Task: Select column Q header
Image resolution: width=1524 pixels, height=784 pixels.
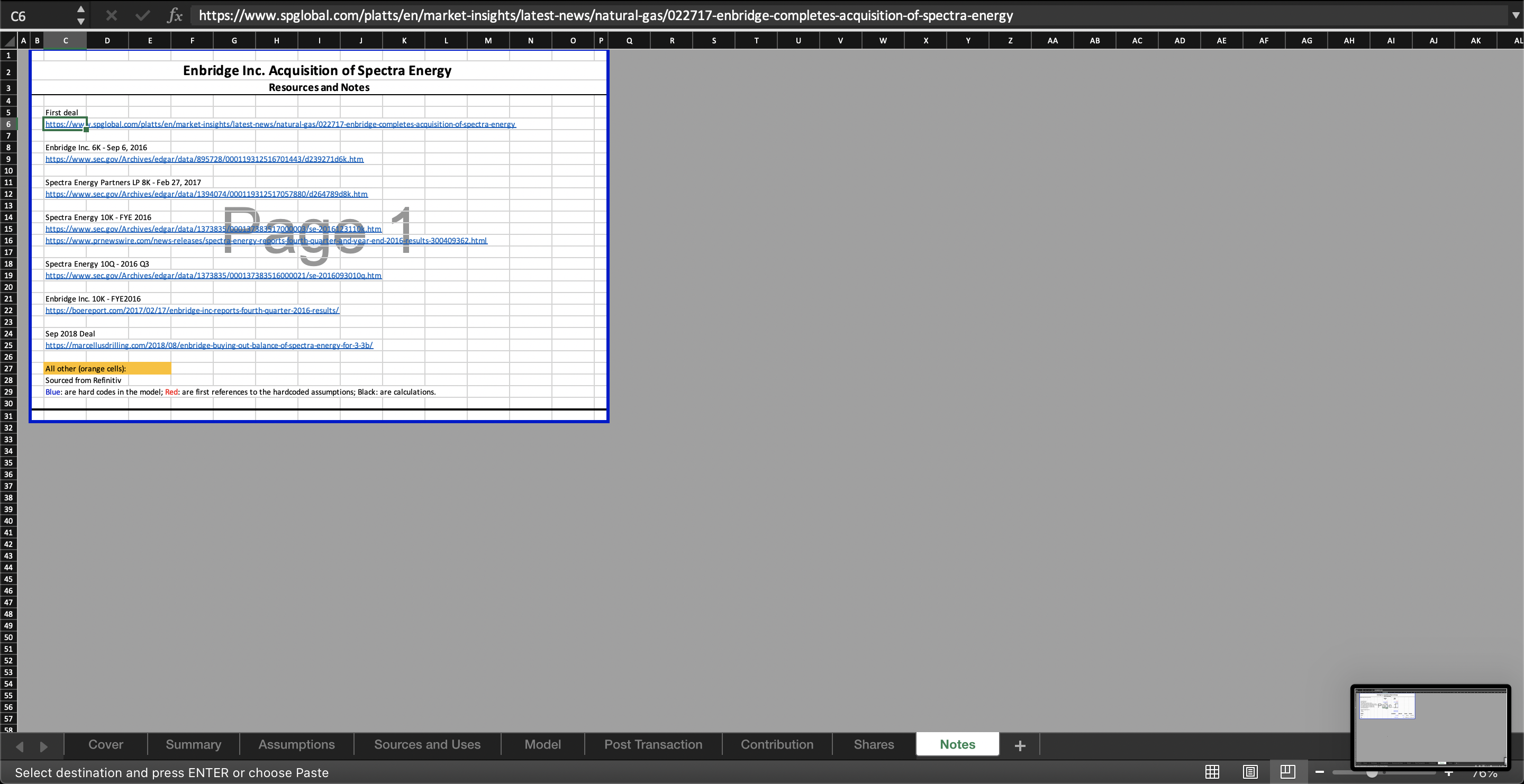Action: click(x=629, y=41)
